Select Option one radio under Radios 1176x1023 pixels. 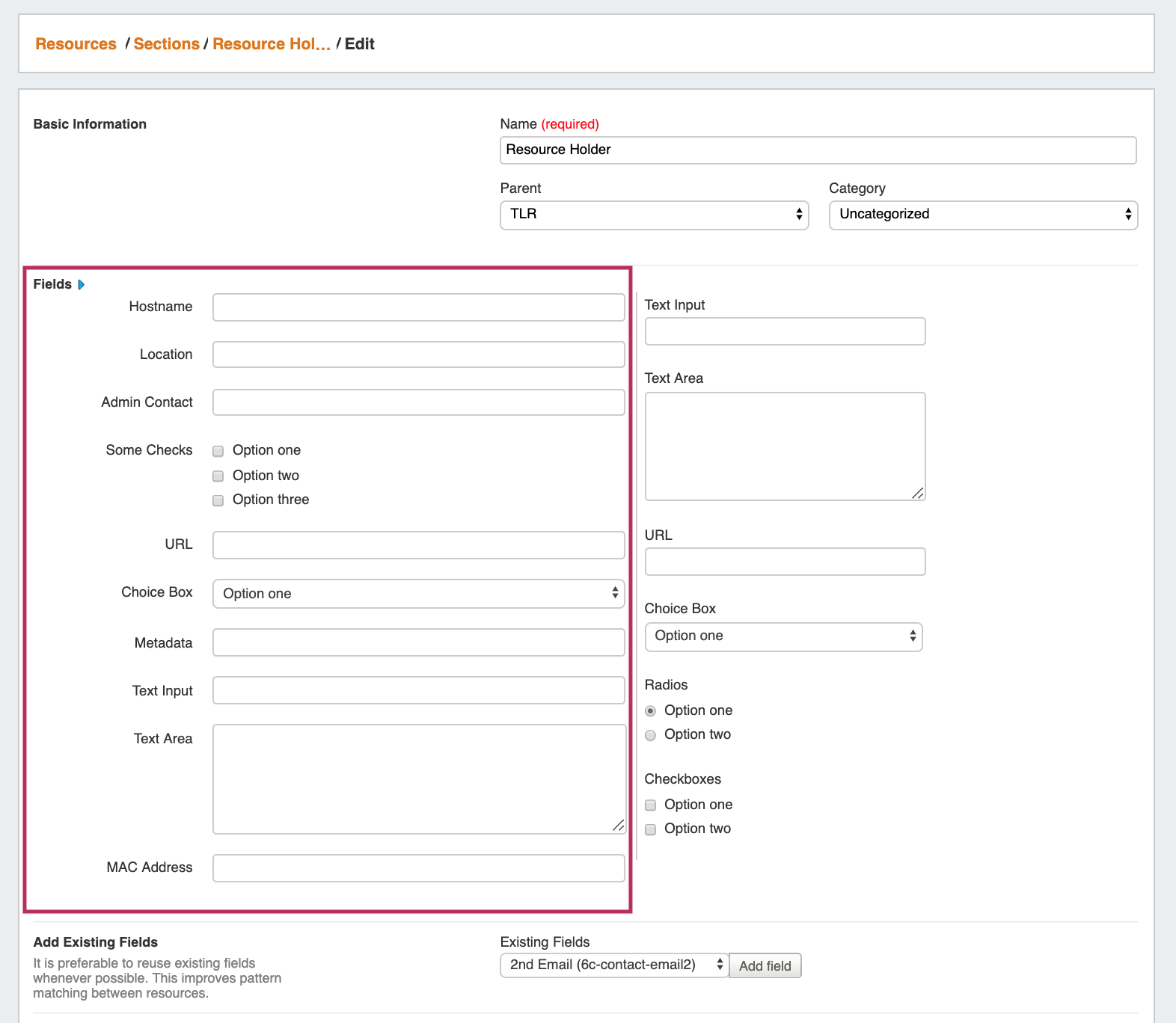[650, 711]
